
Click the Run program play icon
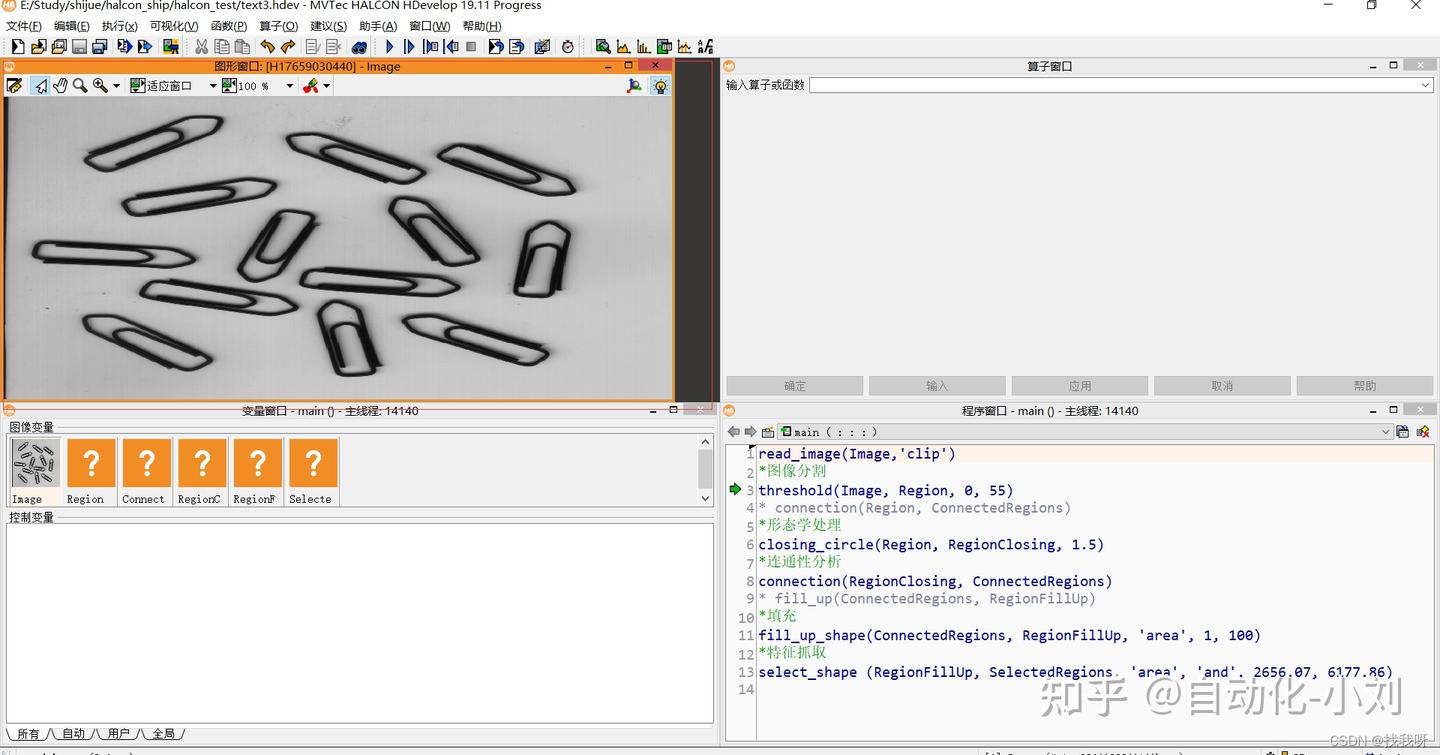tap(390, 46)
